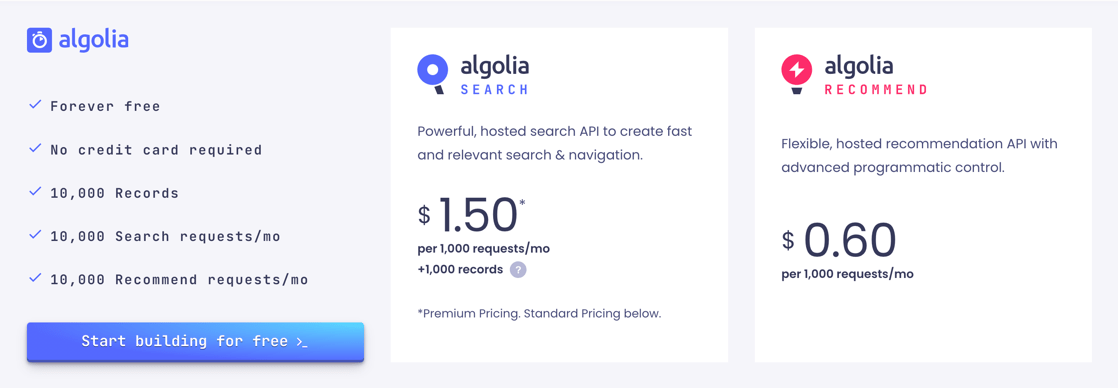The height and width of the screenshot is (388, 1118).
Task: Click the $0.60 Recommend price
Action: click(x=838, y=240)
